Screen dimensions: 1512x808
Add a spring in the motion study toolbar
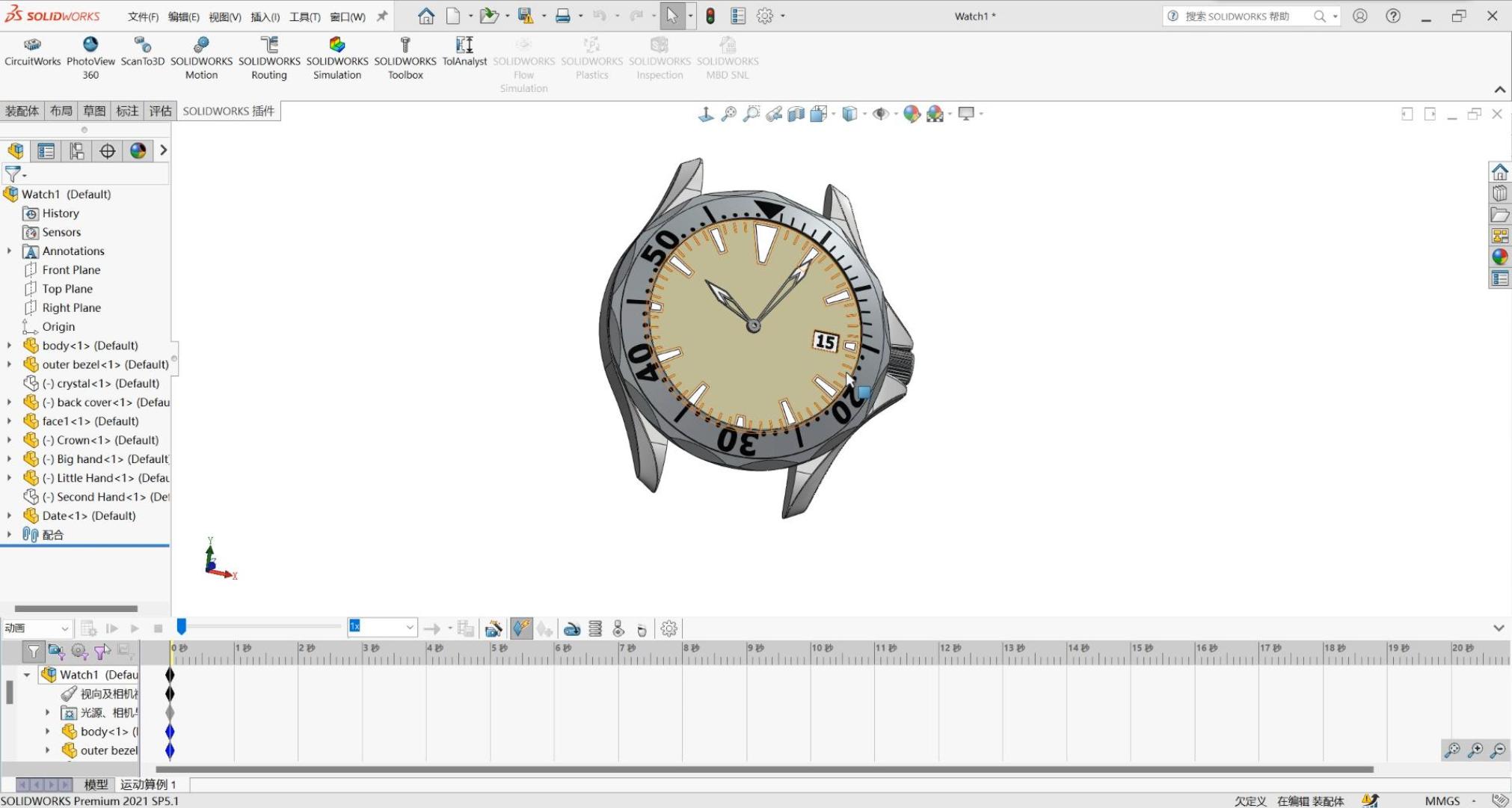coord(595,629)
